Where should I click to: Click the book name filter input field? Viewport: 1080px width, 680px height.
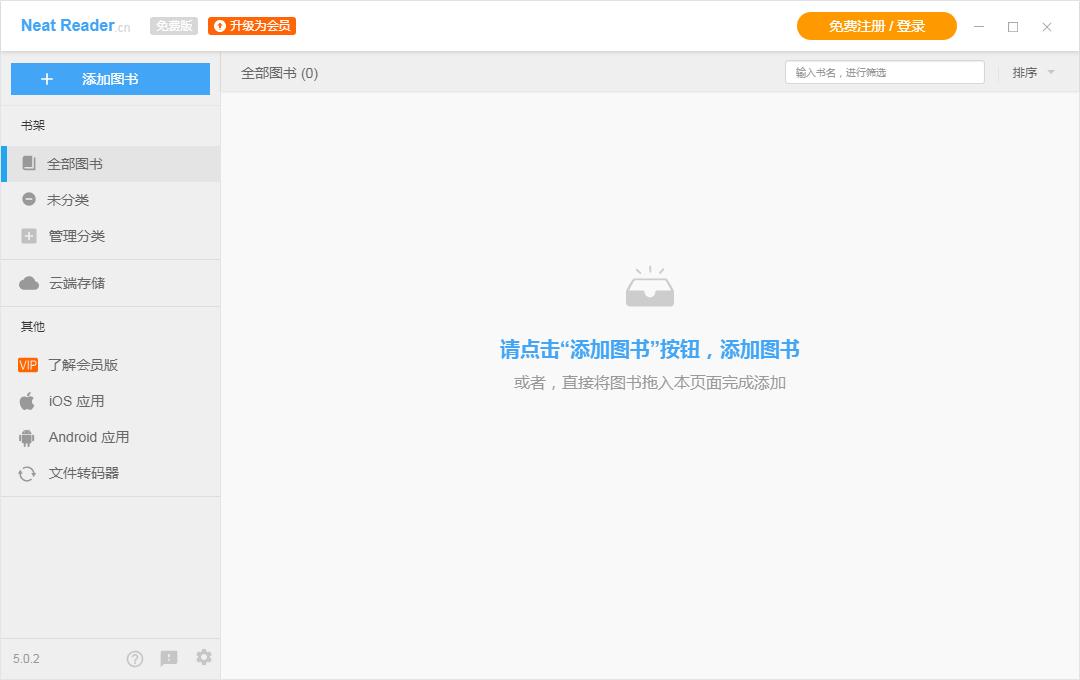click(x=883, y=72)
